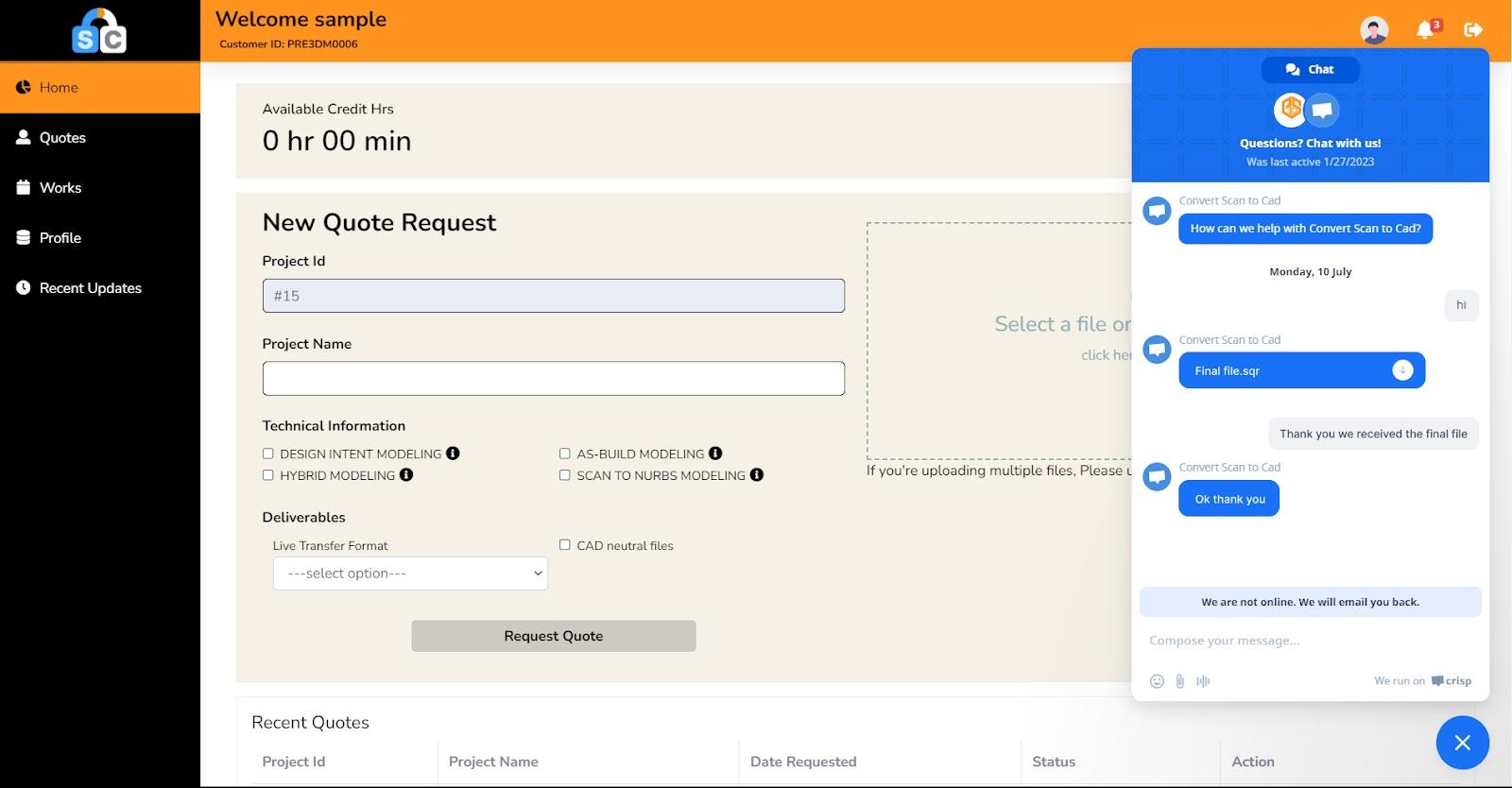Tick the Scan to NURBS Modeling checkbox

(564, 475)
